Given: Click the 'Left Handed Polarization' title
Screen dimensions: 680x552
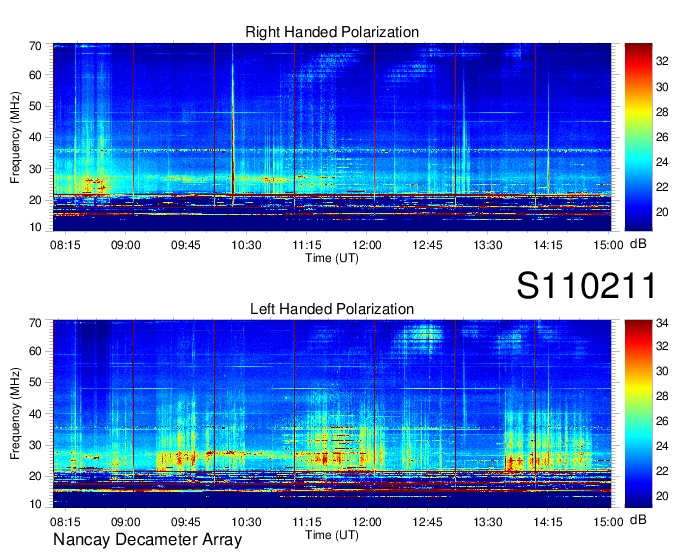Looking at the screenshot, I should point(332,309).
